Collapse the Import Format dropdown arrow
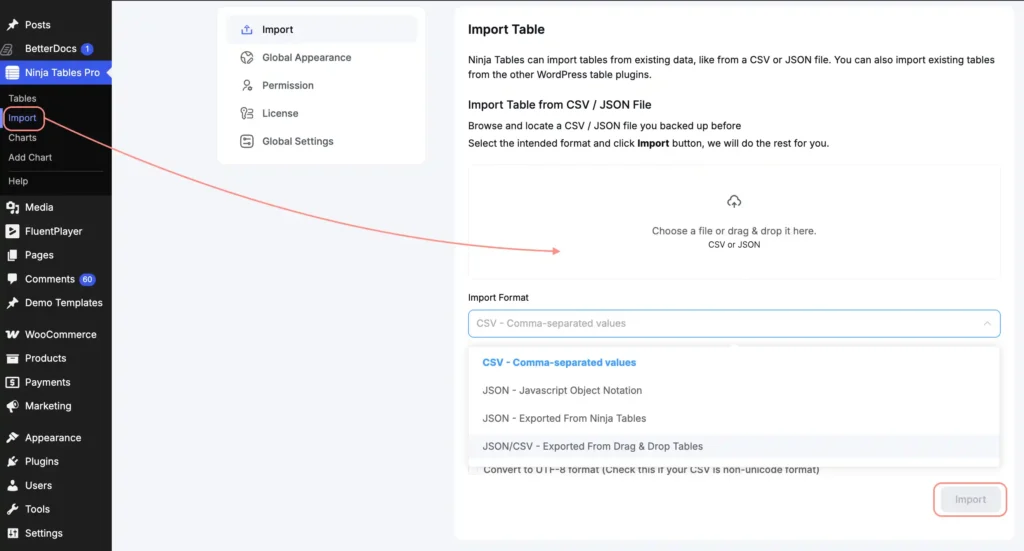Screen dimensions: 1024x551 tap(987, 324)
